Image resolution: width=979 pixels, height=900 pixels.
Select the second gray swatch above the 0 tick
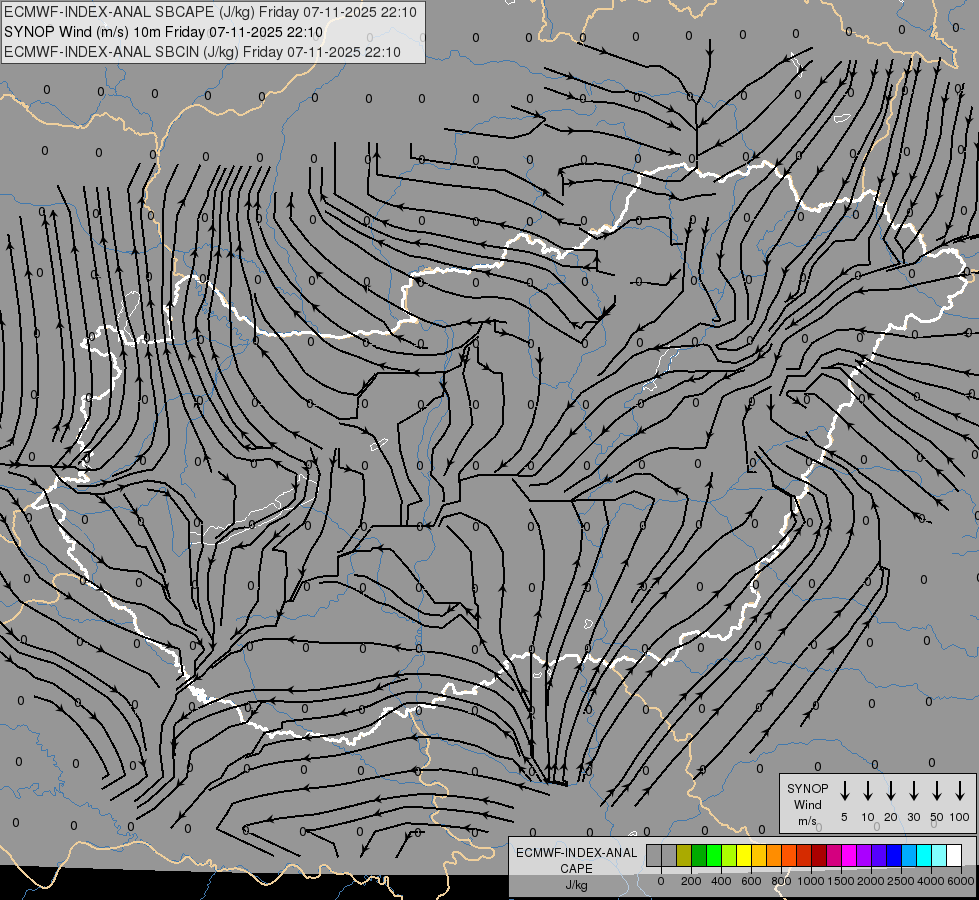pyautogui.click(x=669, y=855)
